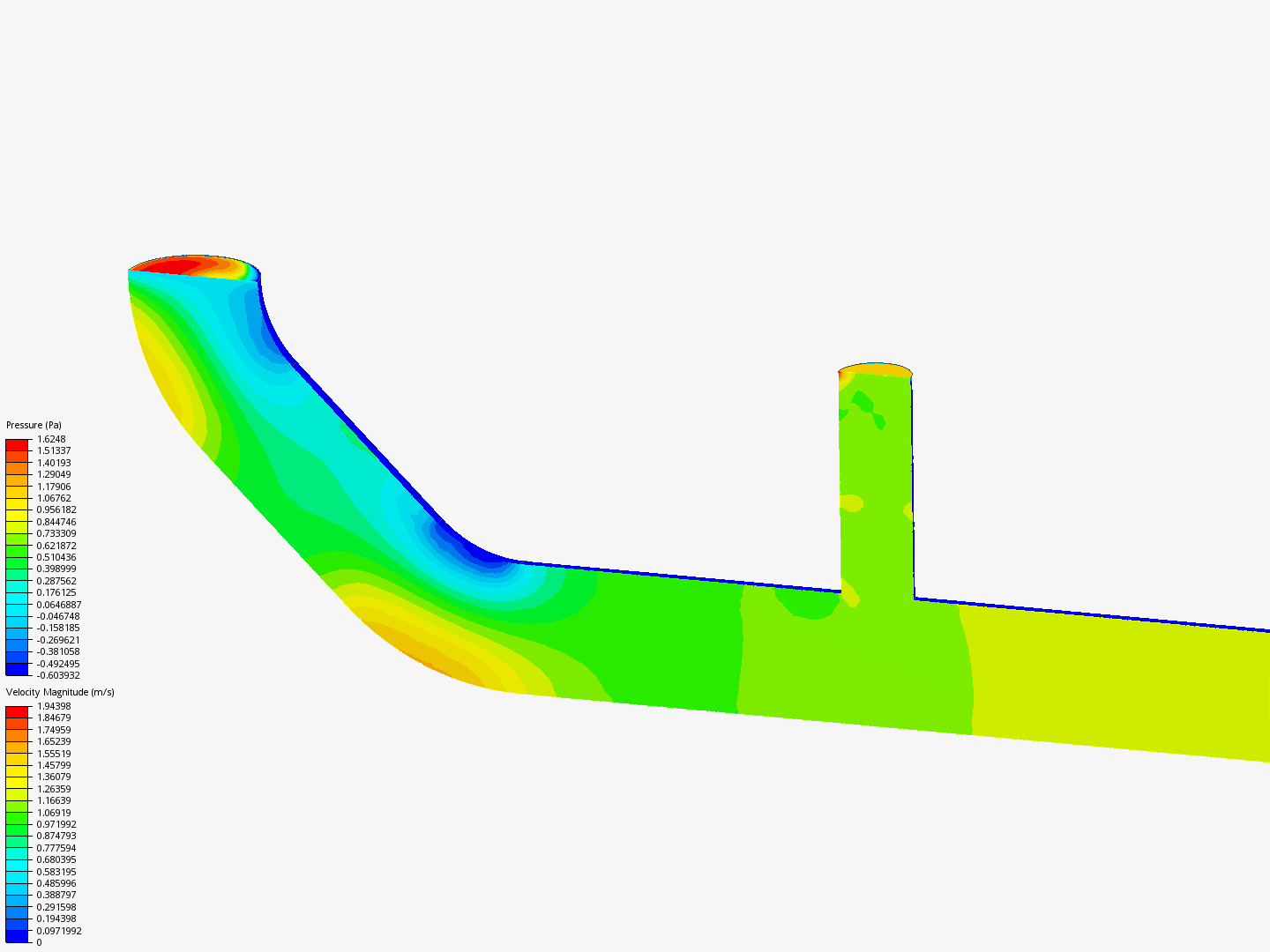
Task: Click the velocity value 0.0971992
Action: tap(59, 931)
